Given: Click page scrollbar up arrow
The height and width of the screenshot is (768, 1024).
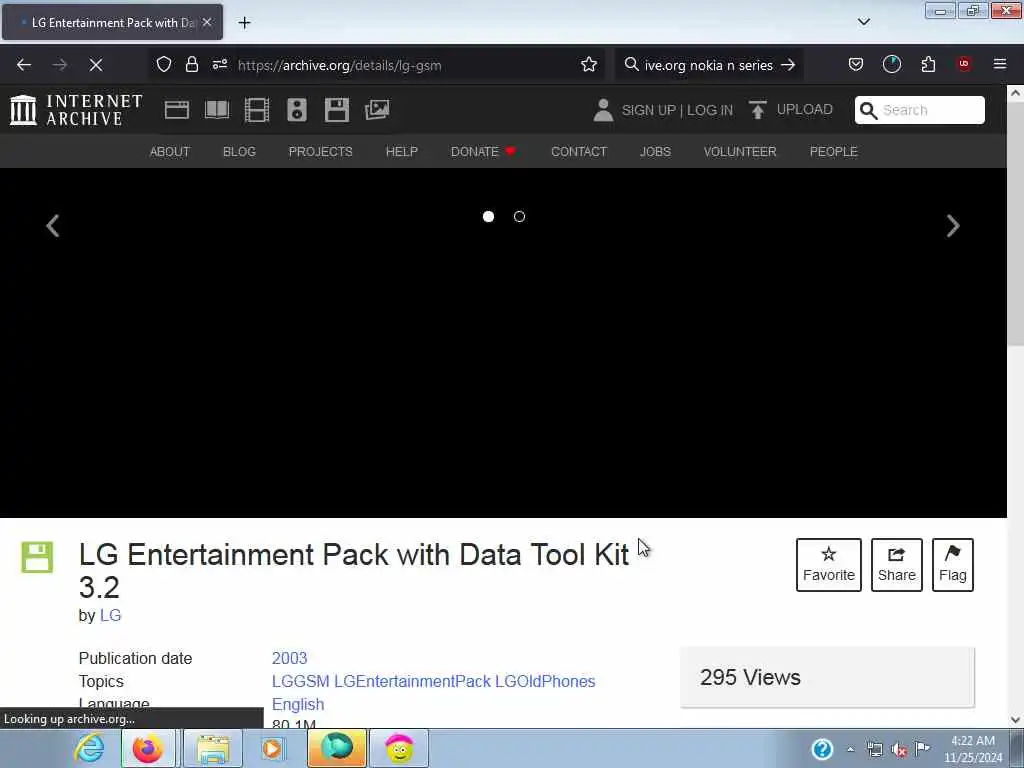Looking at the screenshot, I should [x=1015, y=93].
